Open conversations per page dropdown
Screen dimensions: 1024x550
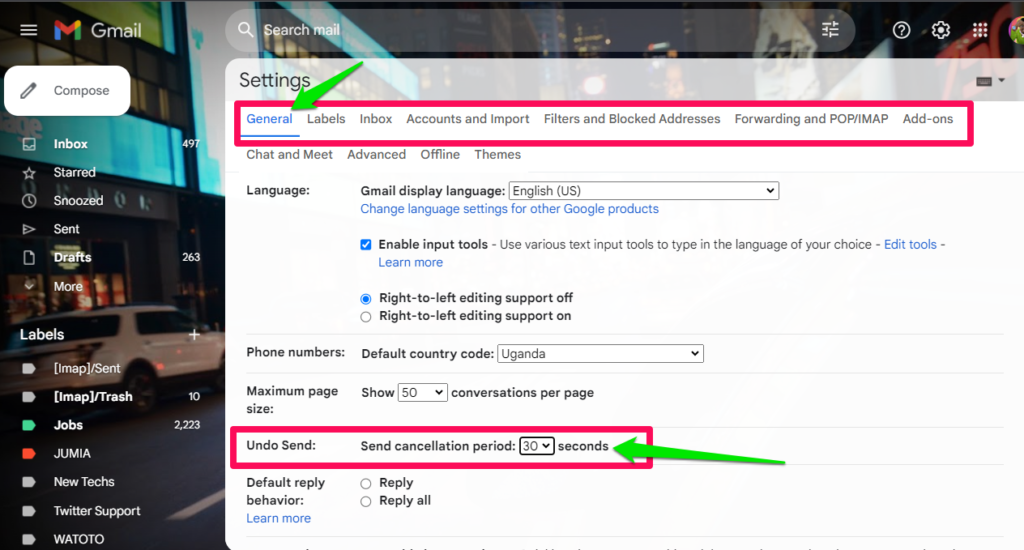point(422,393)
